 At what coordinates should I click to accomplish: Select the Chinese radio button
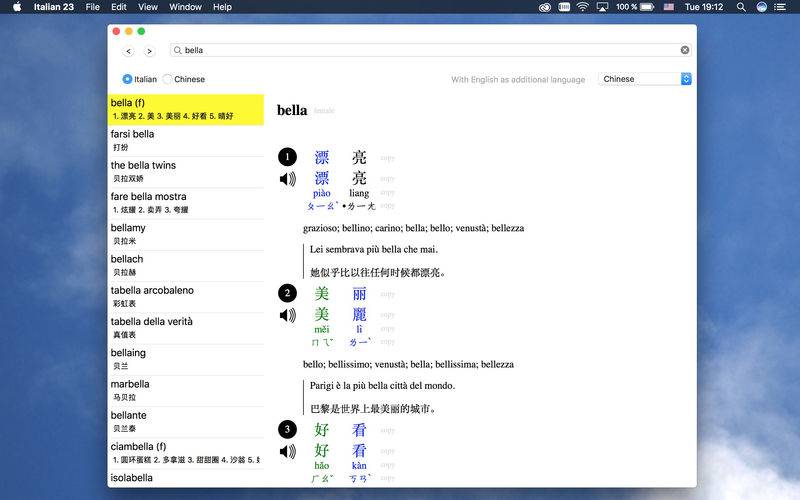[x=167, y=79]
